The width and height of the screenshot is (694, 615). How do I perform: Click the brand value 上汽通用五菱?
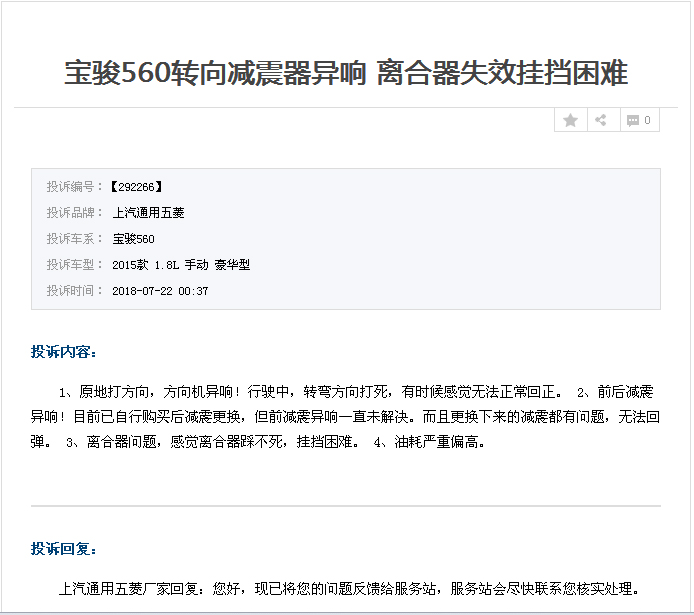(148, 213)
